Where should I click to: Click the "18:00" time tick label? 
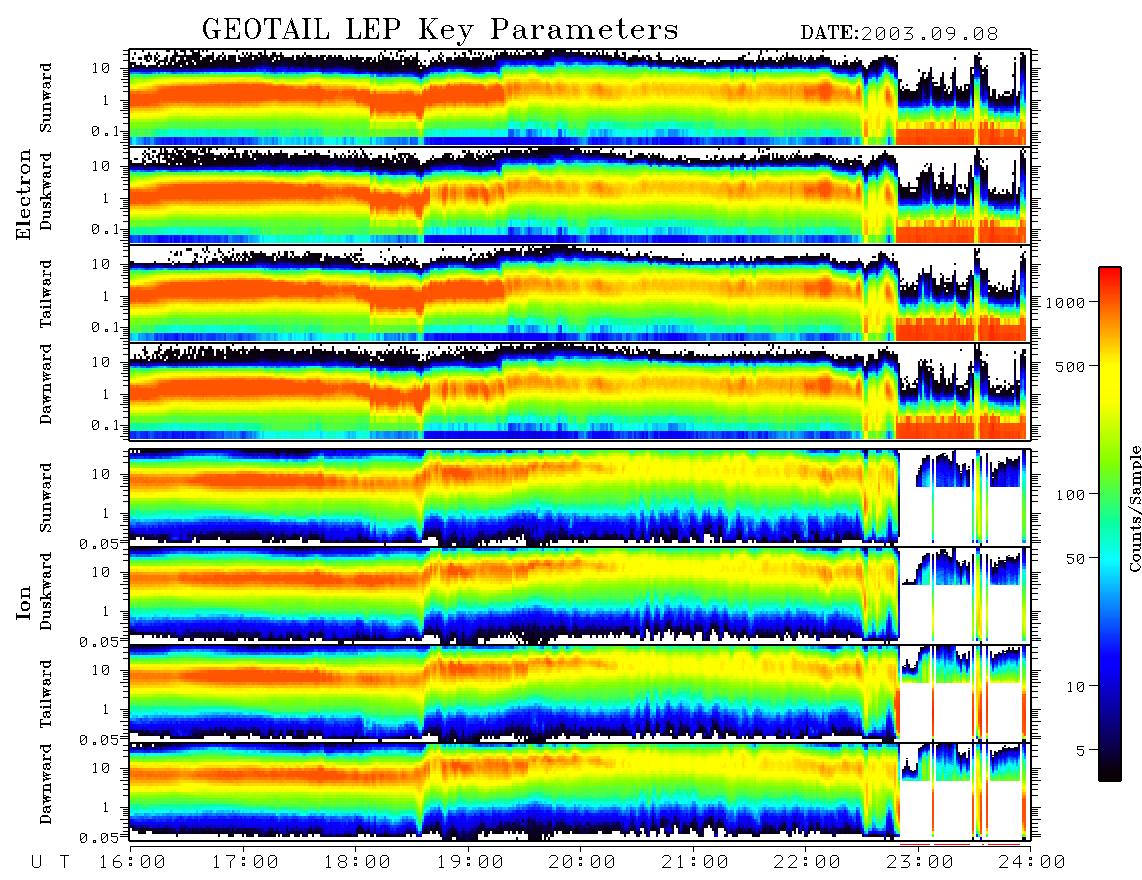(358, 862)
